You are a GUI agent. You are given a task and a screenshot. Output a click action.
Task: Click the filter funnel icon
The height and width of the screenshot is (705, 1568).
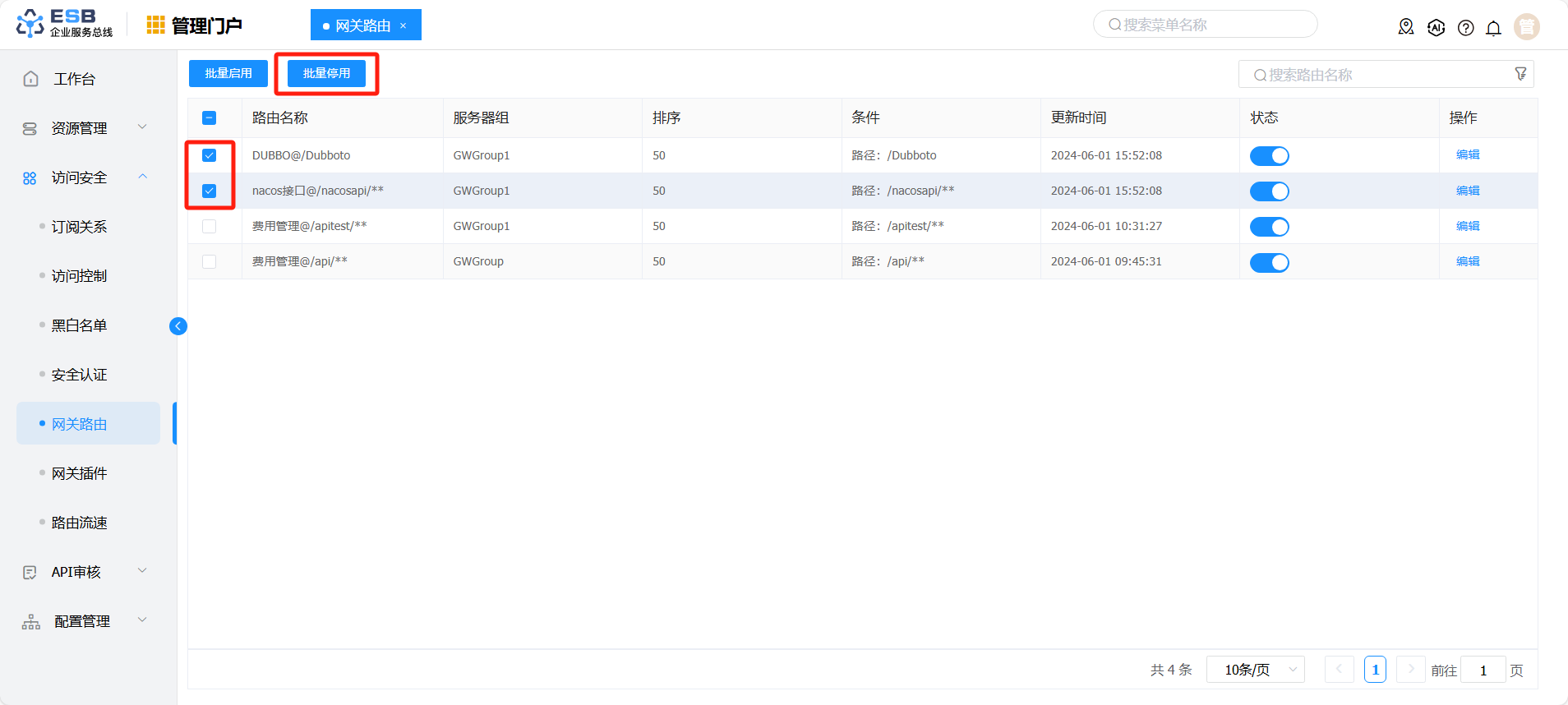(x=1520, y=74)
